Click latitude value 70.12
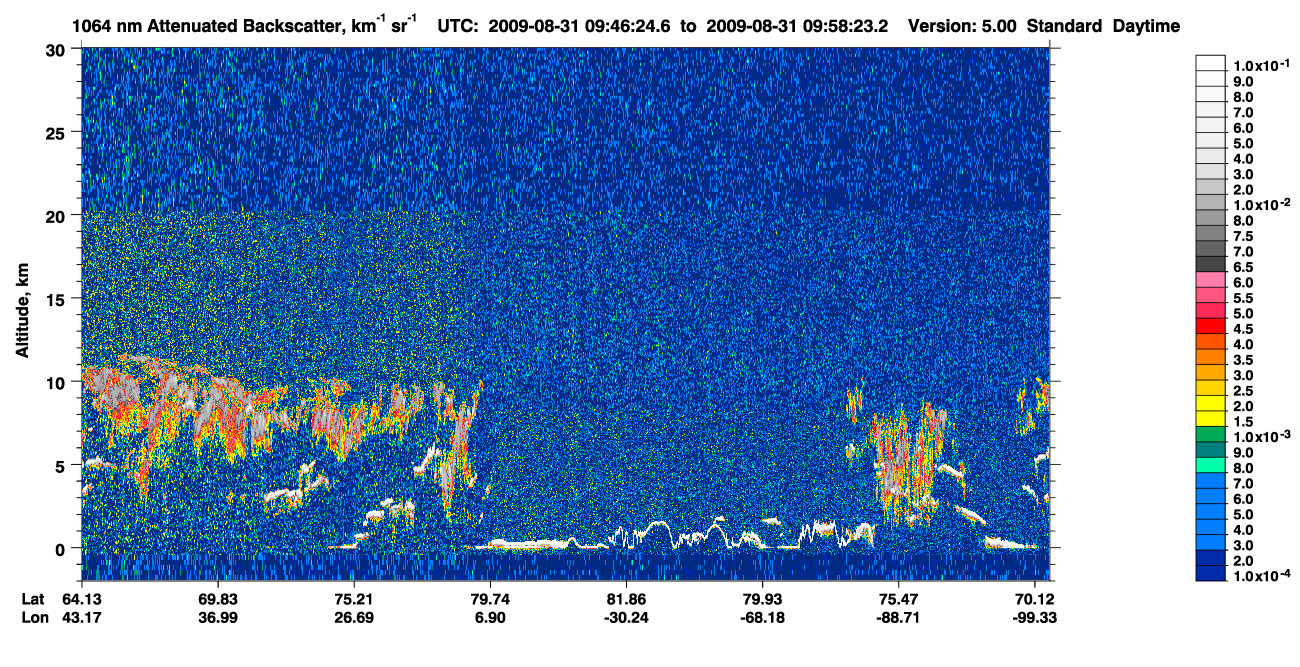The width and height of the screenshot is (1300, 667). click(x=1034, y=598)
